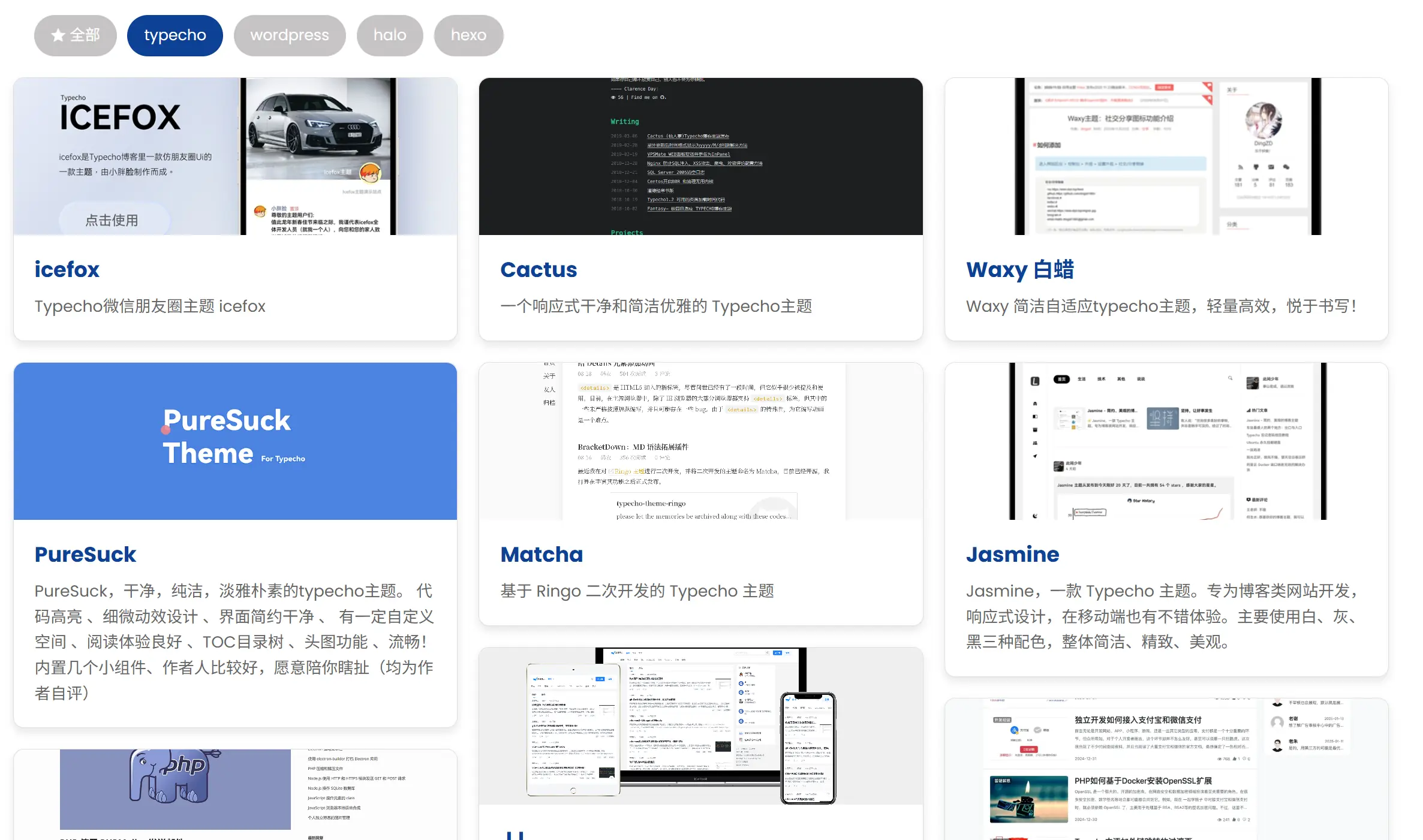1423x840 pixels.
Task: Open the PureSuck theme title link
Action: pos(85,554)
